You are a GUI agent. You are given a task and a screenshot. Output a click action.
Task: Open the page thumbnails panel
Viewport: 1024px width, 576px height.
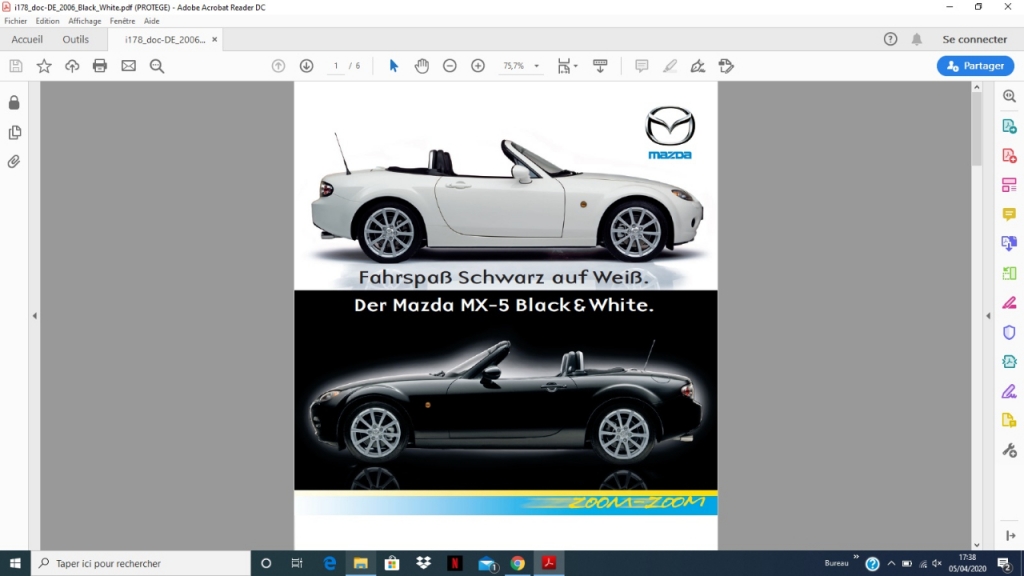point(14,133)
